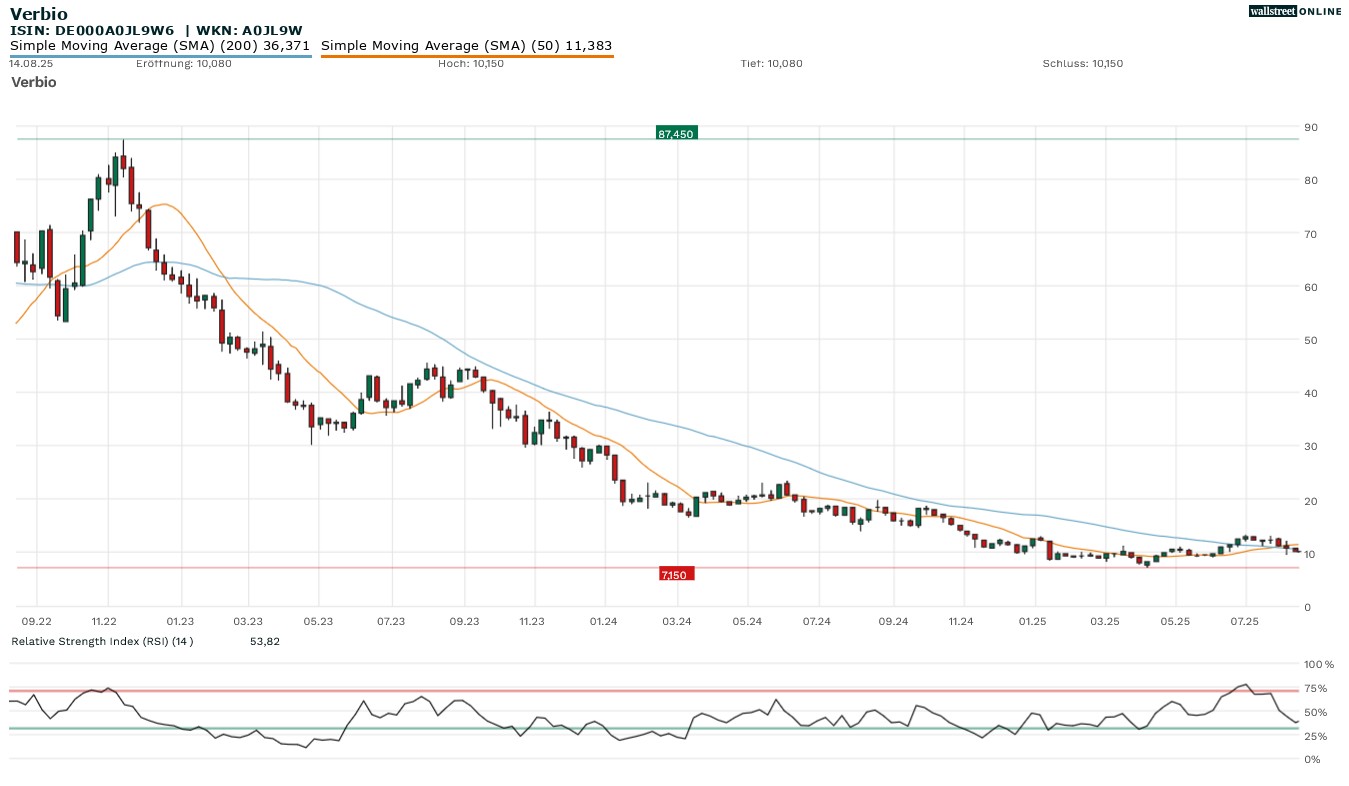The height and width of the screenshot is (786, 1349).
Task: Click the green 87,450 high marker label
Action: point(676,133)
